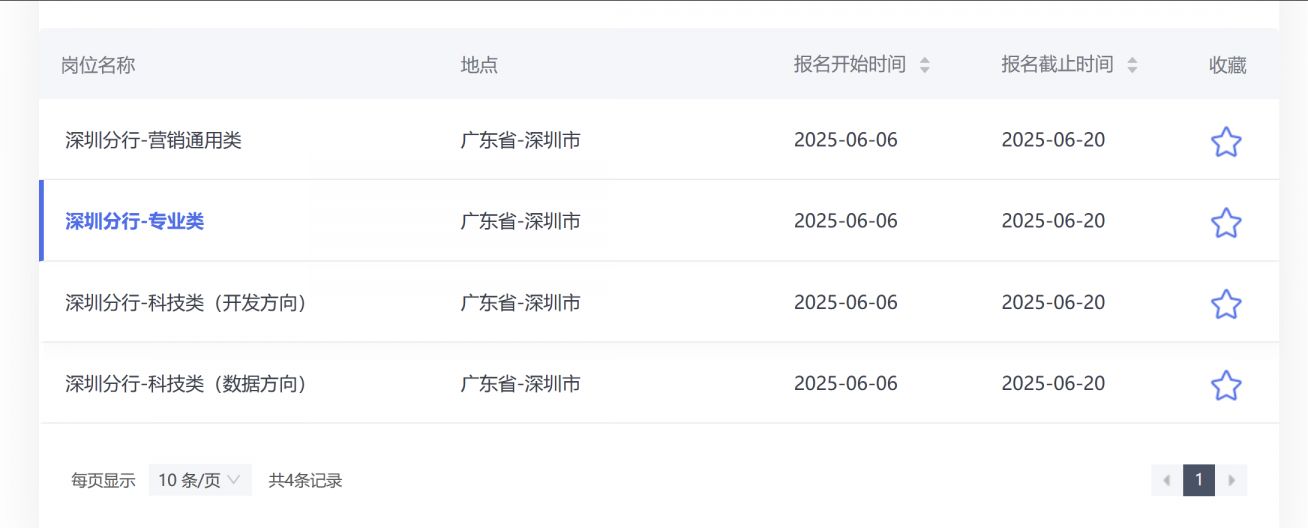This screenshot has height=528, width=1308.
Task: Click the 地点 column header
Action: [x=479, y=65]
